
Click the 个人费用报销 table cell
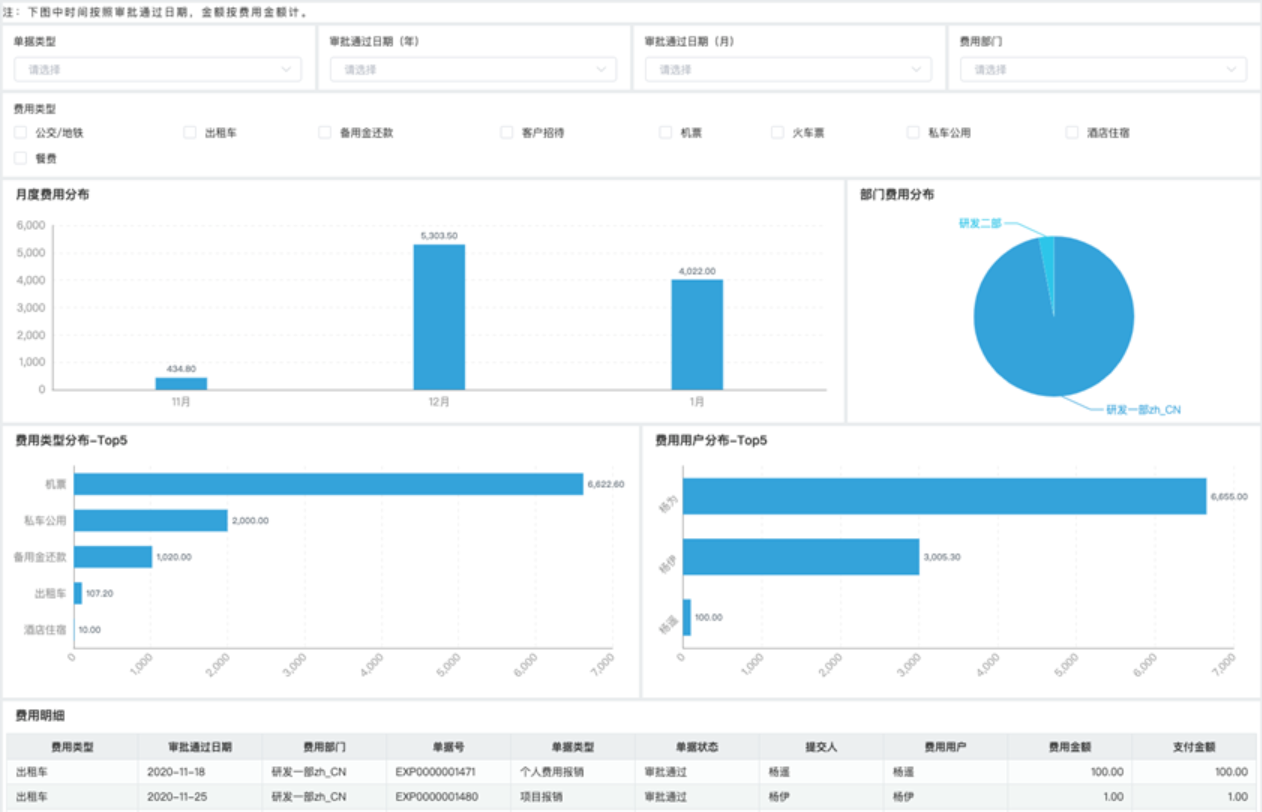coord(552,772)
